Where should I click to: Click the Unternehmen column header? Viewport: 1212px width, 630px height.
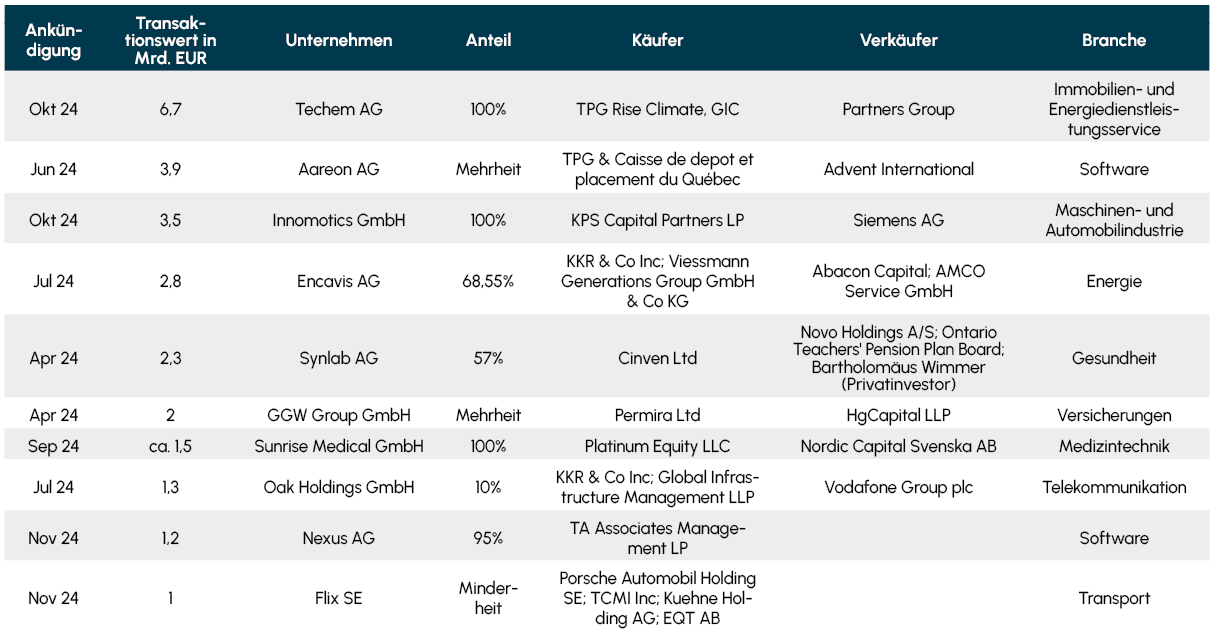coord(339,41)
